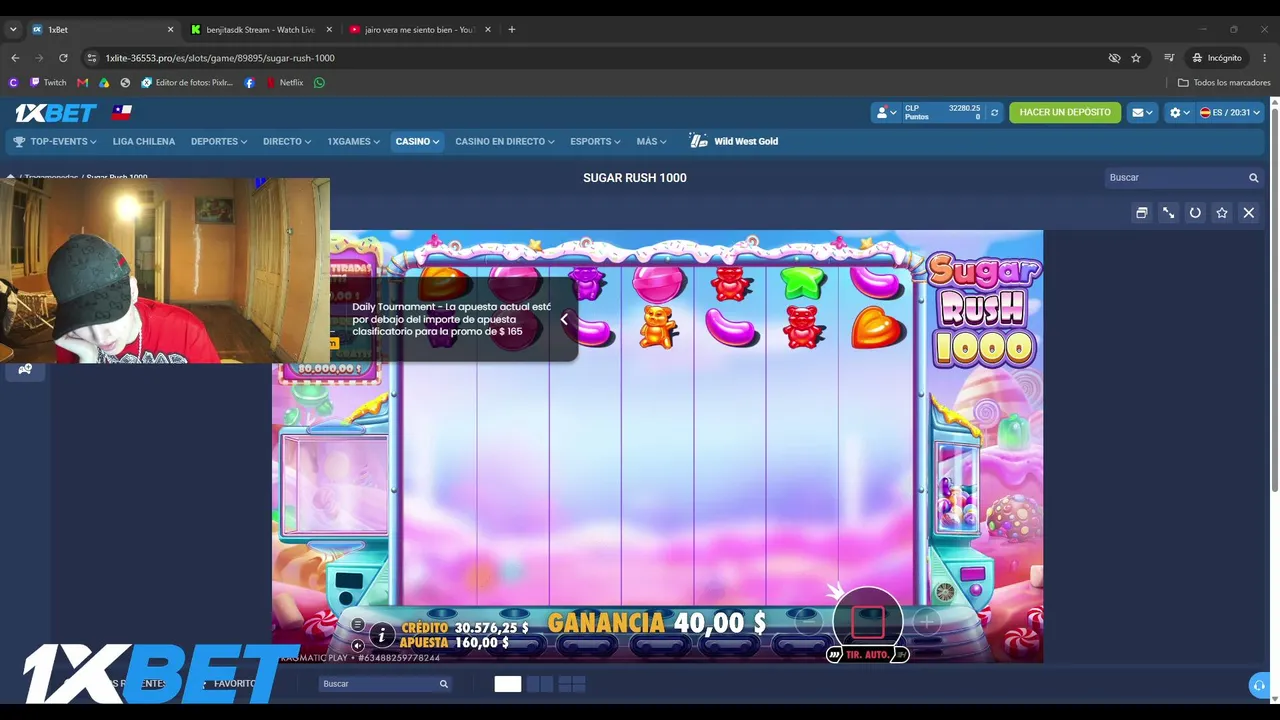Click the search magnifier beside the top Buscar field
This screenshot has height=720, width=1280.
(x=1253, y=178)
